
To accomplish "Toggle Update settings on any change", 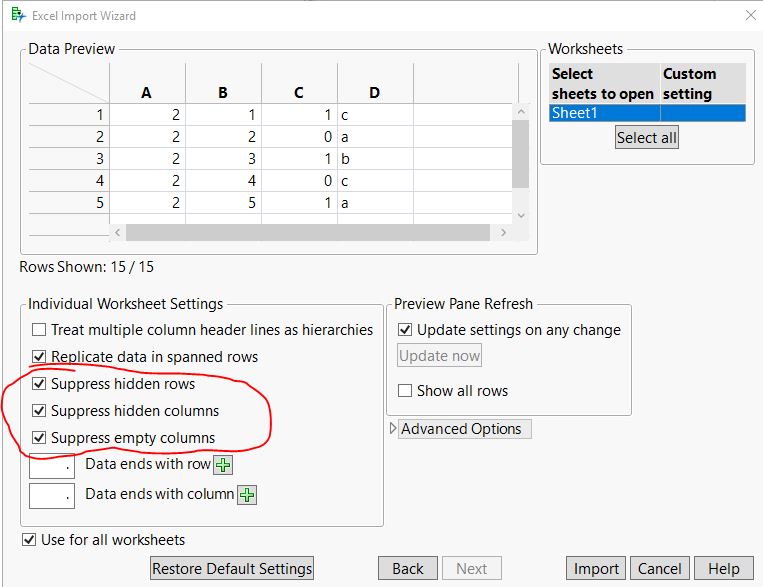I will point(405,330).
